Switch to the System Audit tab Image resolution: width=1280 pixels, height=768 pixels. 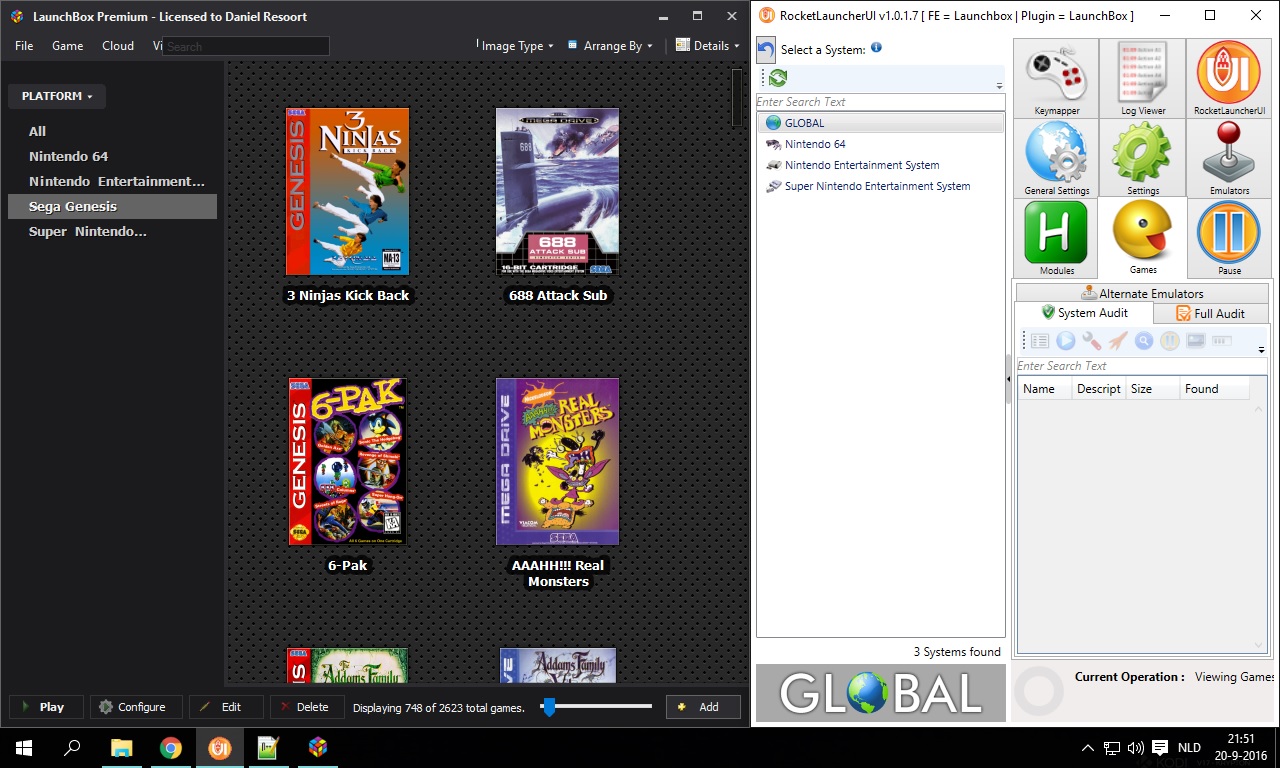point(1084,313)
